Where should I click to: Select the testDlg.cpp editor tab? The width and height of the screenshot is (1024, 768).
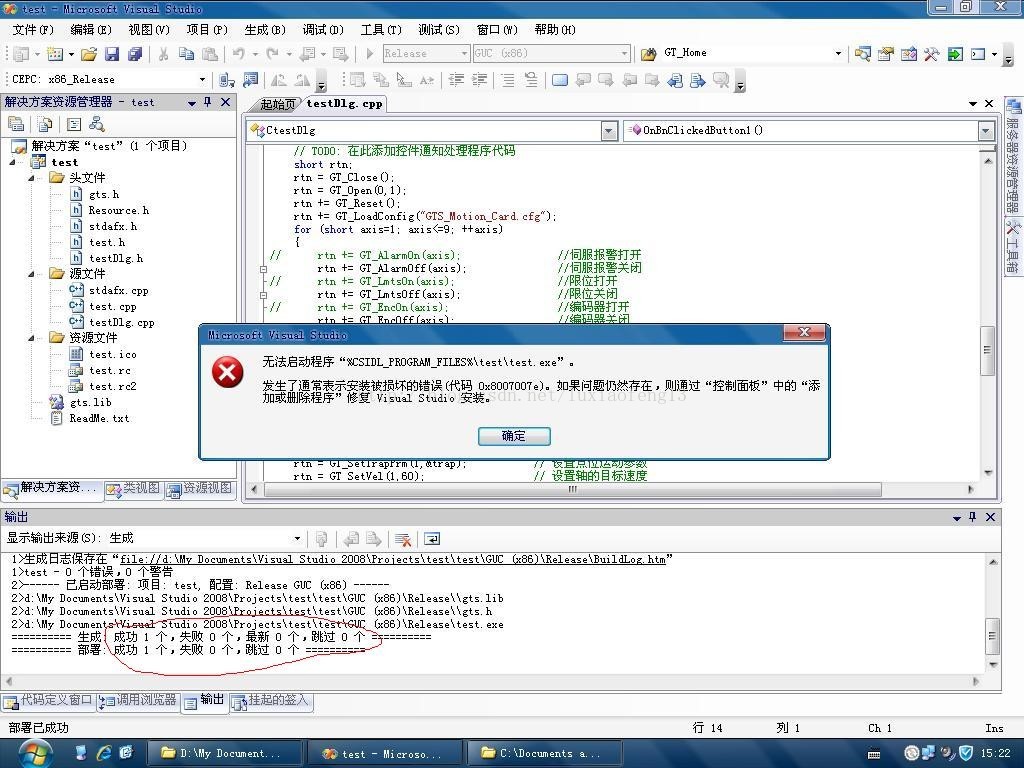[344, 104]
